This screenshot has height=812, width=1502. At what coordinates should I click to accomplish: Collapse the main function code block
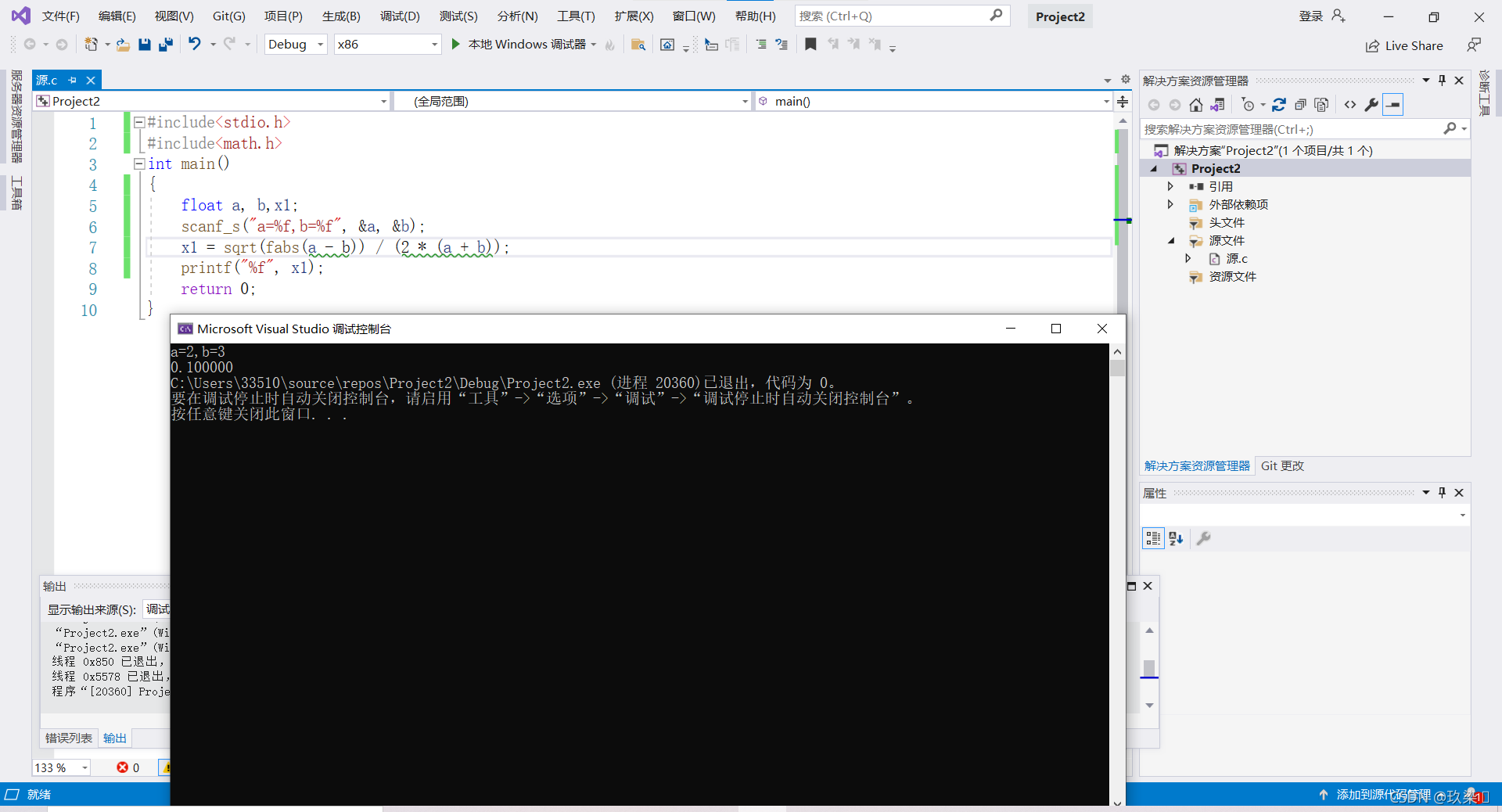pos(139,163)
